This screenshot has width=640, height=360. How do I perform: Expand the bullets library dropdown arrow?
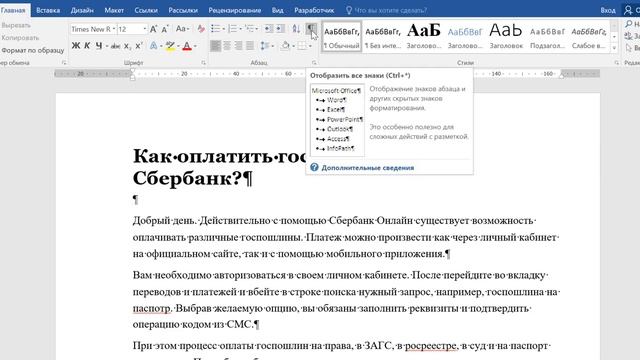click(x=224, y=29)
